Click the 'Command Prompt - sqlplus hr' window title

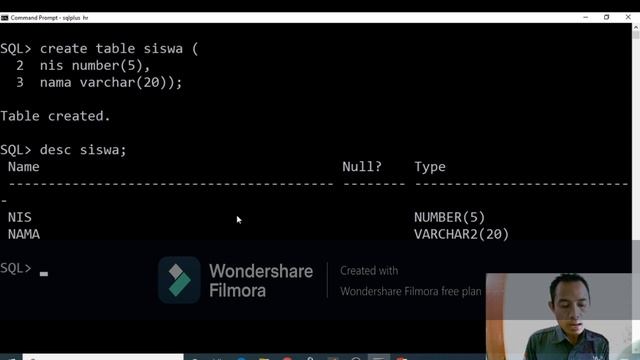point(49,18)
